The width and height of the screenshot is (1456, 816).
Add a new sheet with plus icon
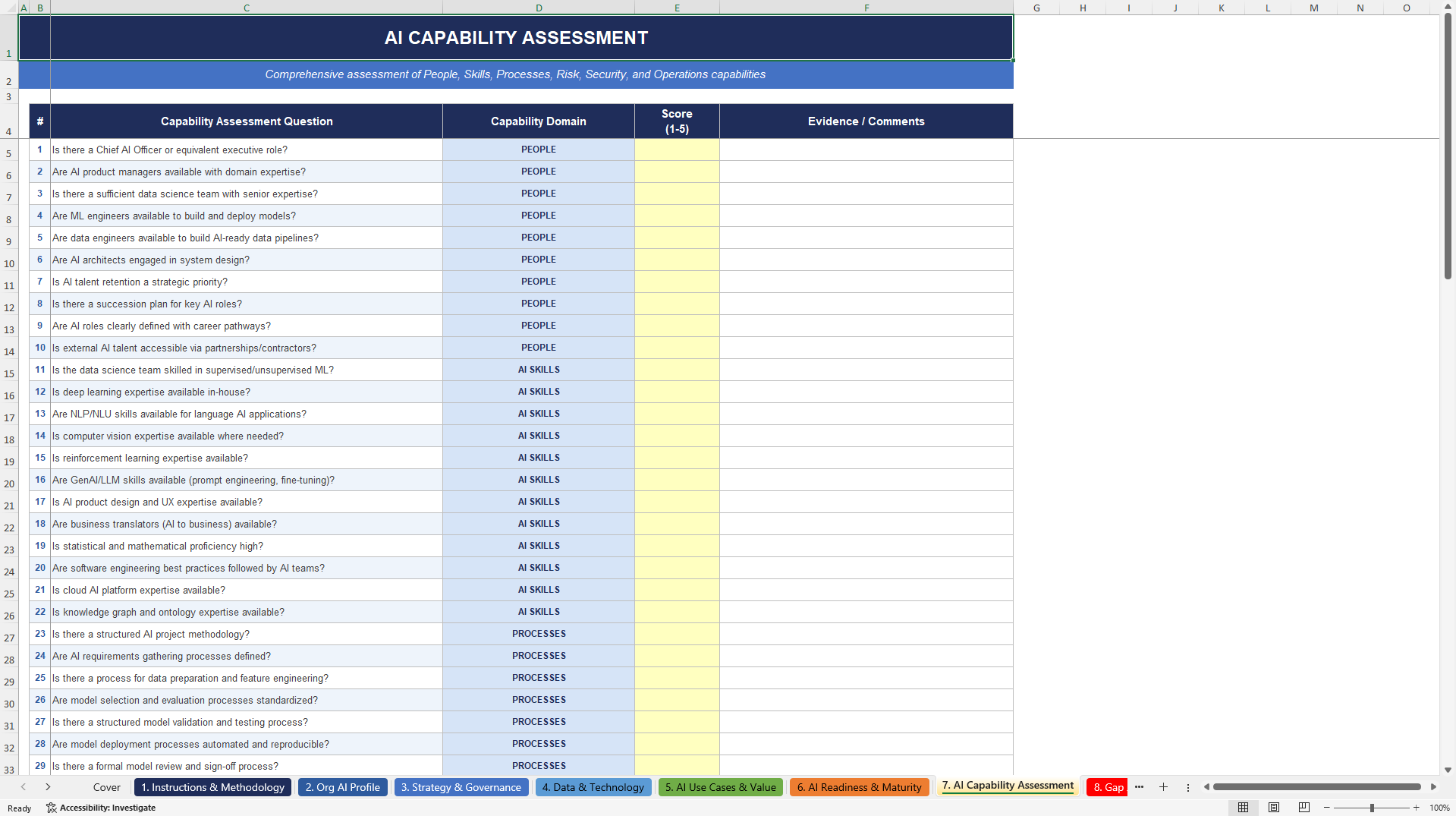pos(1163,787)
